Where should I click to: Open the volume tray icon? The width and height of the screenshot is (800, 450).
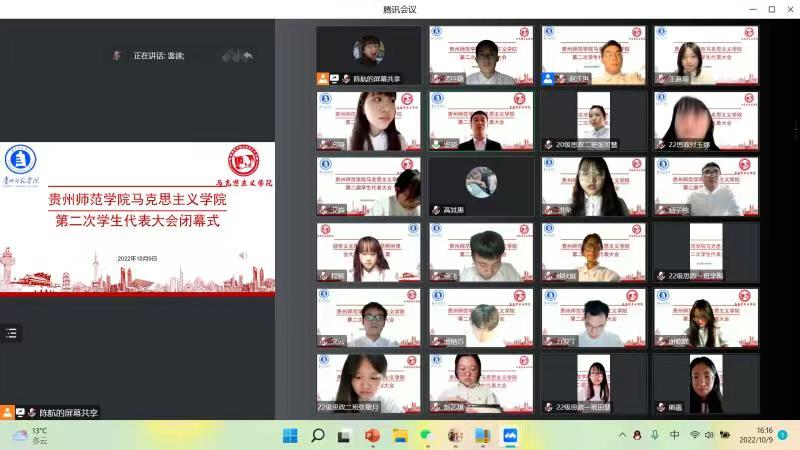tap(709, 435)
